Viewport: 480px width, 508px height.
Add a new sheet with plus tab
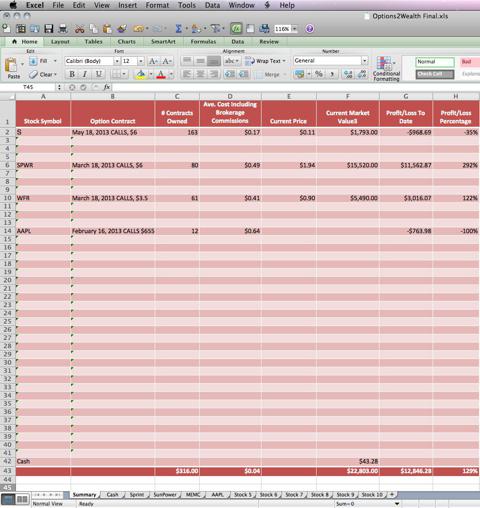click(392, 495)
